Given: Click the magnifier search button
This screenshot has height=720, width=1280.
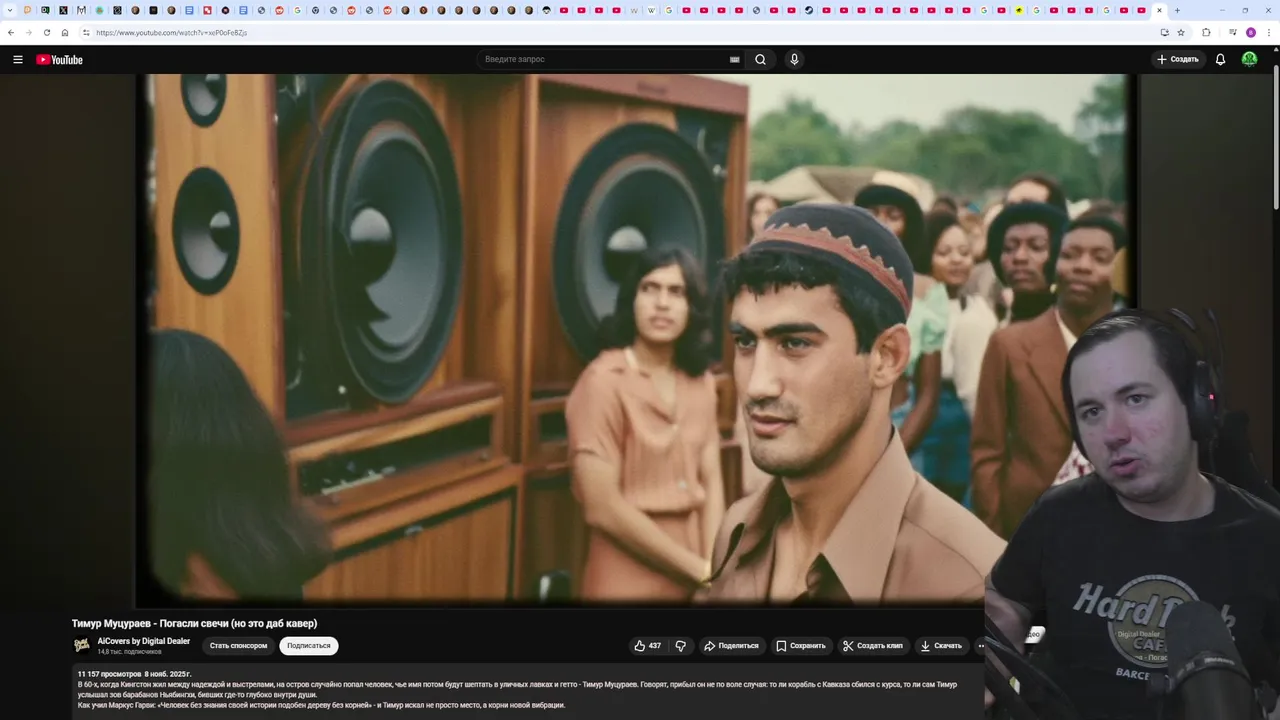Looking at the screenshot, I should pyautogui.click(x=760, y=59).
